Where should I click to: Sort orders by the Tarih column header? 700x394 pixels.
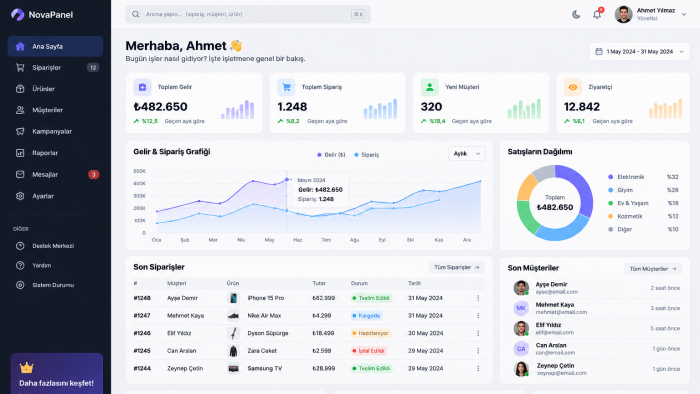[x=414, y=283]
